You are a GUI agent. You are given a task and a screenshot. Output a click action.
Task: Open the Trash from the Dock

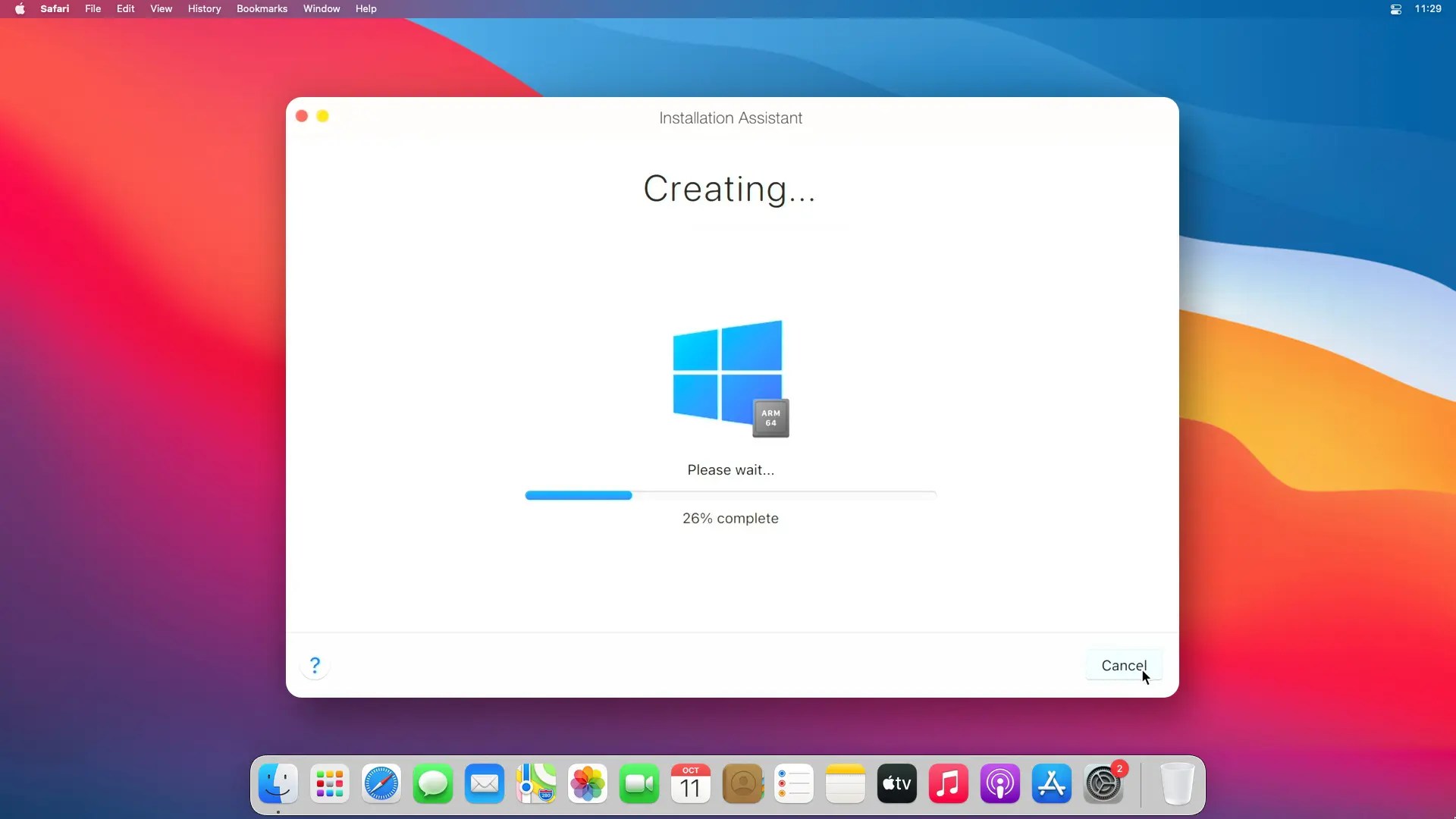click(1177, 784)
